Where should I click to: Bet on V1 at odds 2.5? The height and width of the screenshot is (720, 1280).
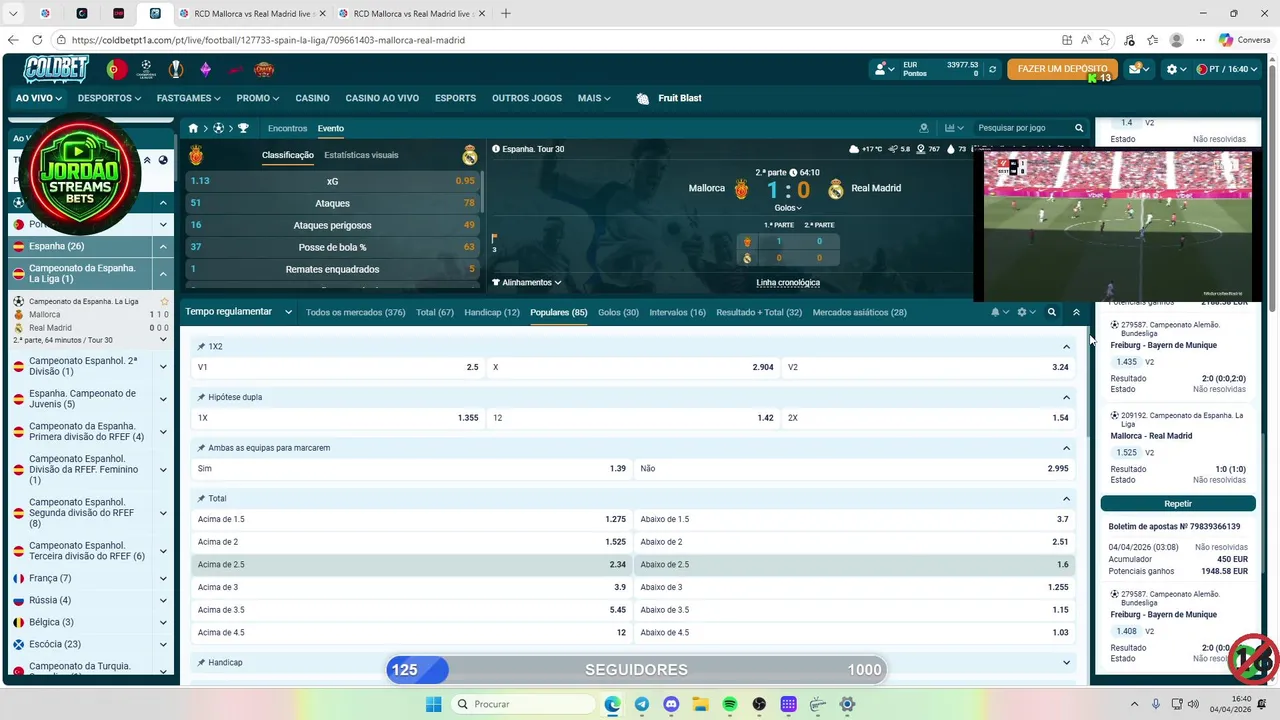[338, 367]
